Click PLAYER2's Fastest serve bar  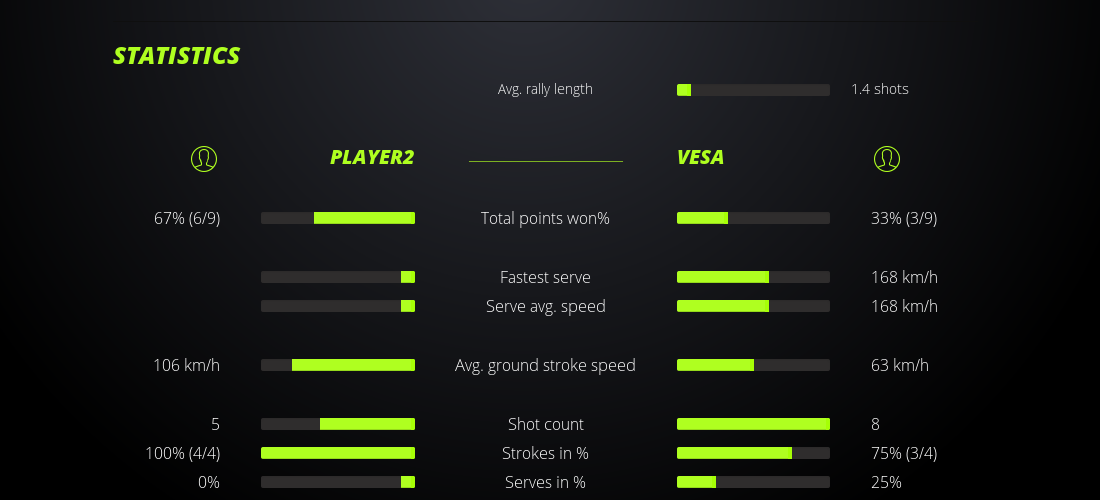(x=338, y=277)
